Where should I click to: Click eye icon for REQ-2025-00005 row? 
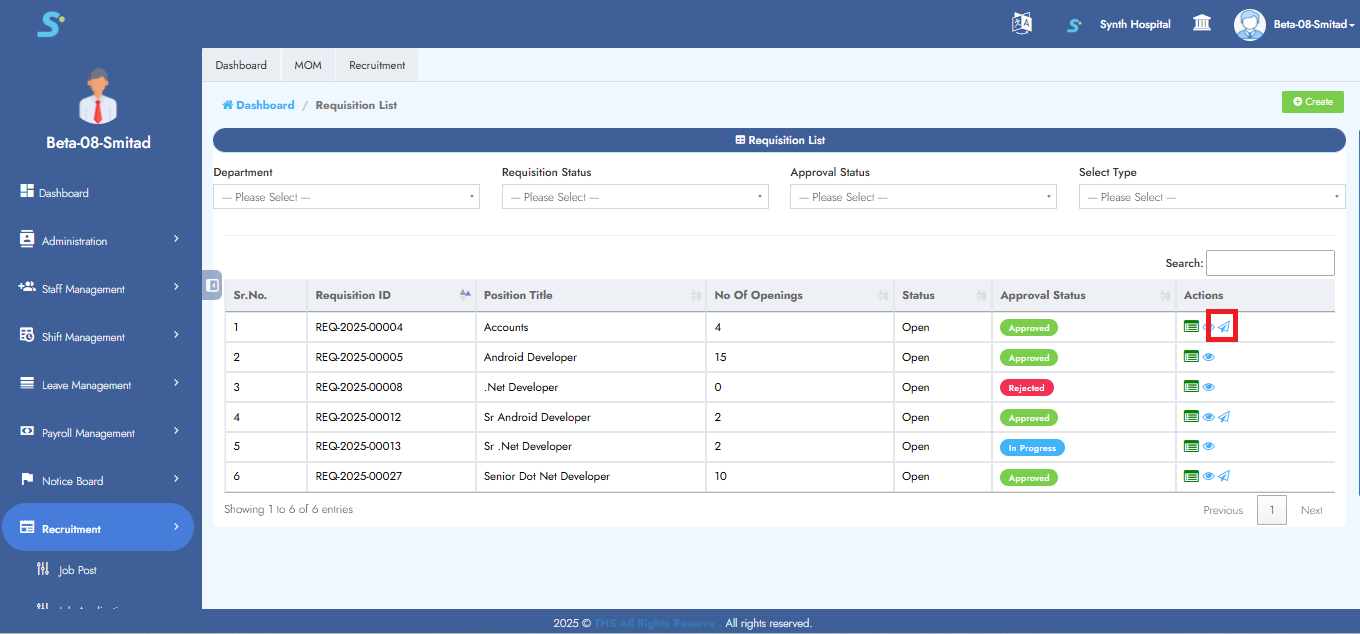pyautogui.click(x=1209, y=357)
